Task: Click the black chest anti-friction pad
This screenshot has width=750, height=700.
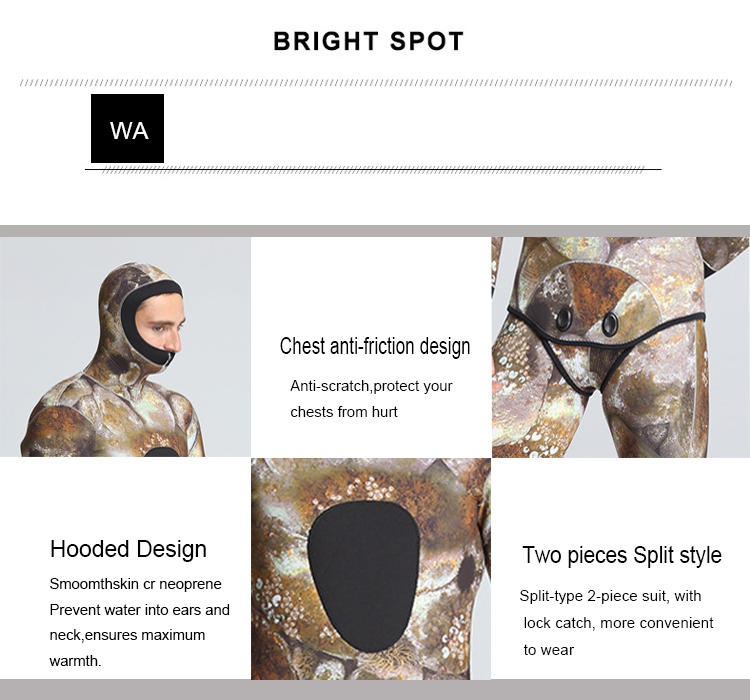Action: pos(364,576)
